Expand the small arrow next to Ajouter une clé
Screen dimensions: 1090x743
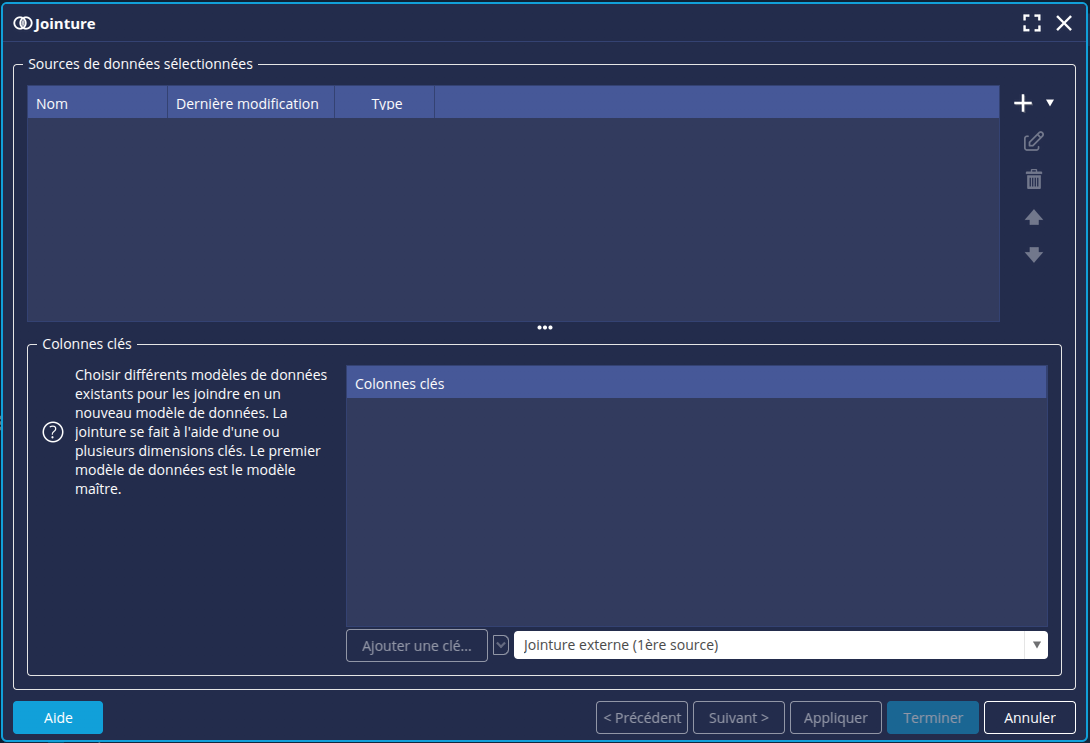[501, 645]
